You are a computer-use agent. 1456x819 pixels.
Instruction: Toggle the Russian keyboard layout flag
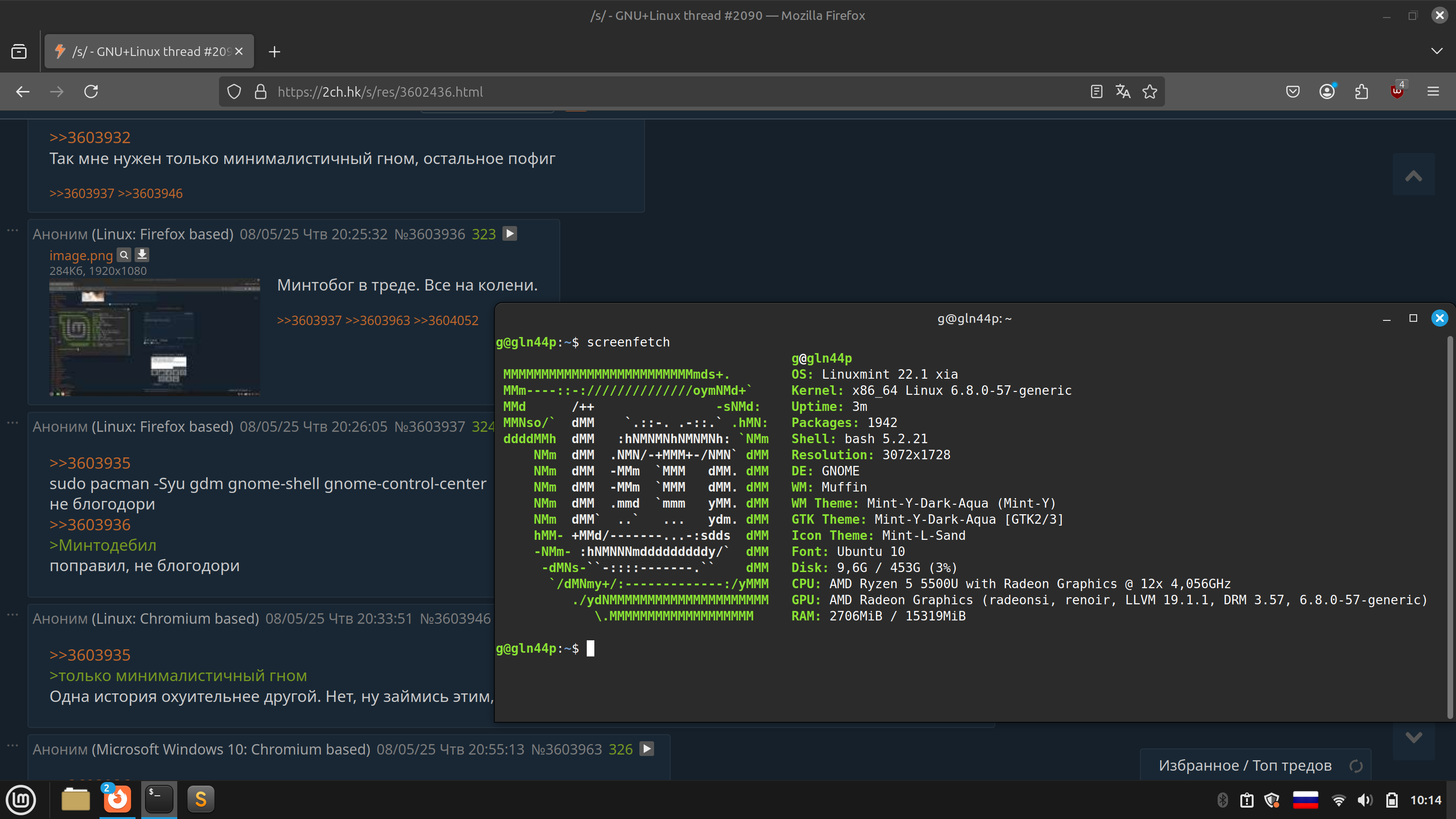point(1305,800)
